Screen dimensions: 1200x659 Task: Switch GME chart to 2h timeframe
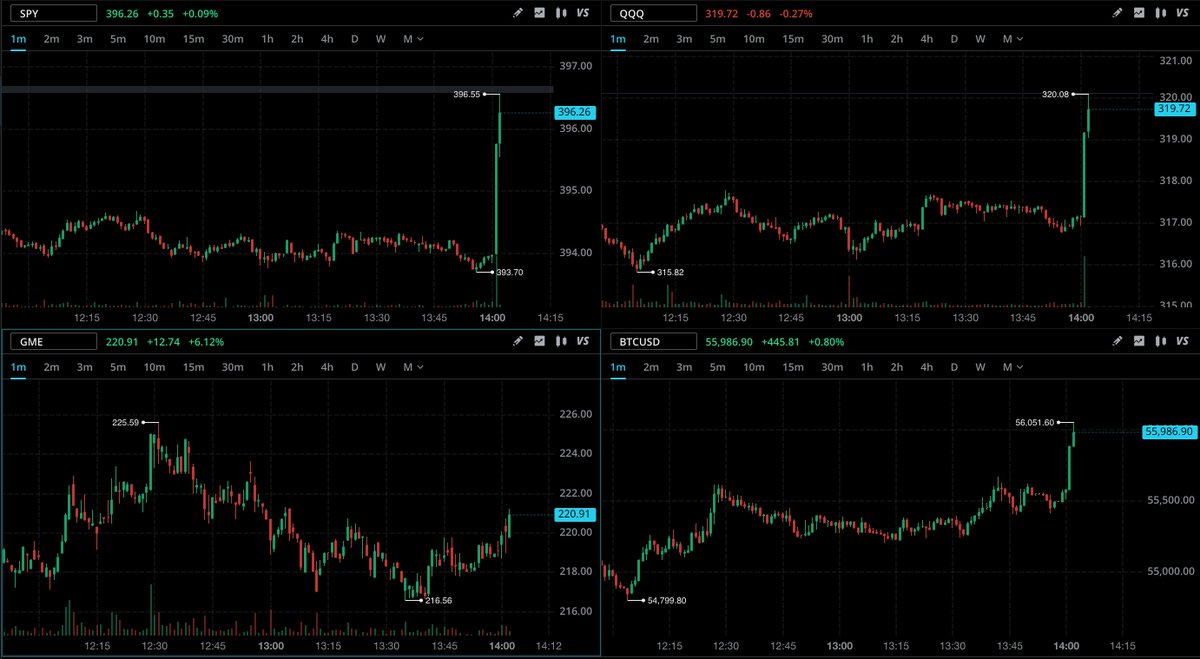click(x=297, y=367)
